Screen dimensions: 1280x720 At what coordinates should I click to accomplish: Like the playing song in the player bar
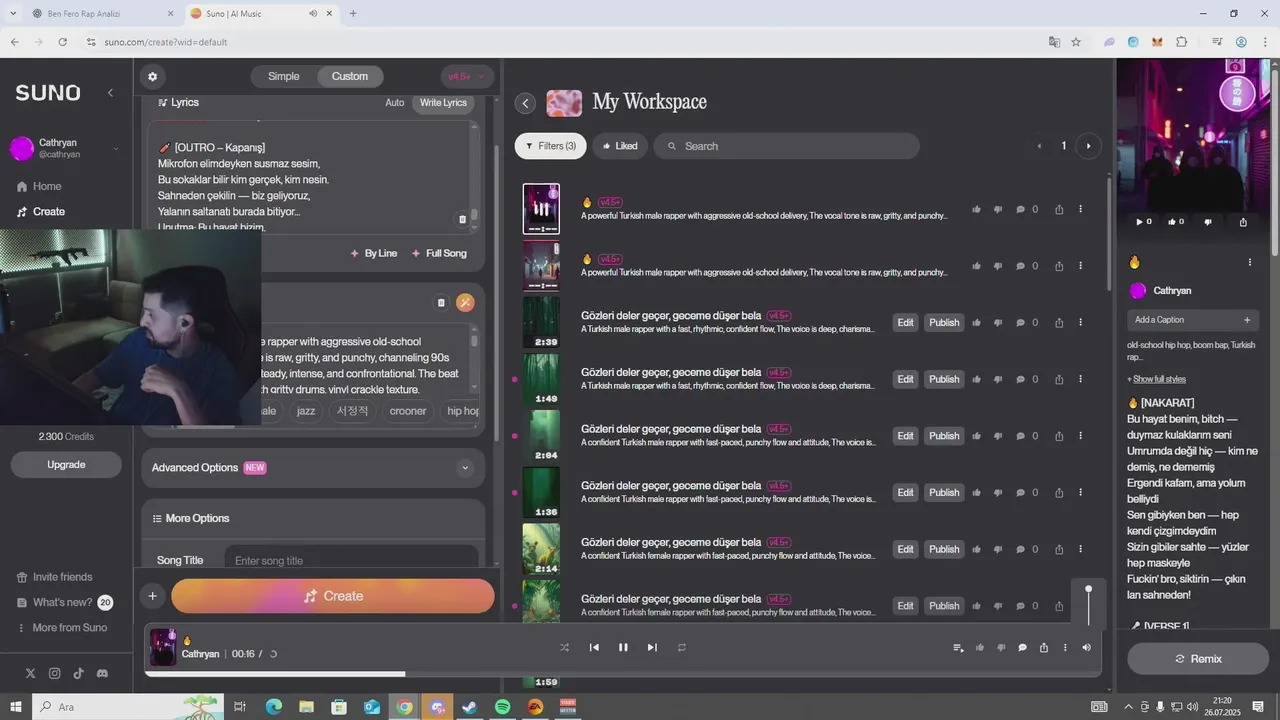pos(980,648)
